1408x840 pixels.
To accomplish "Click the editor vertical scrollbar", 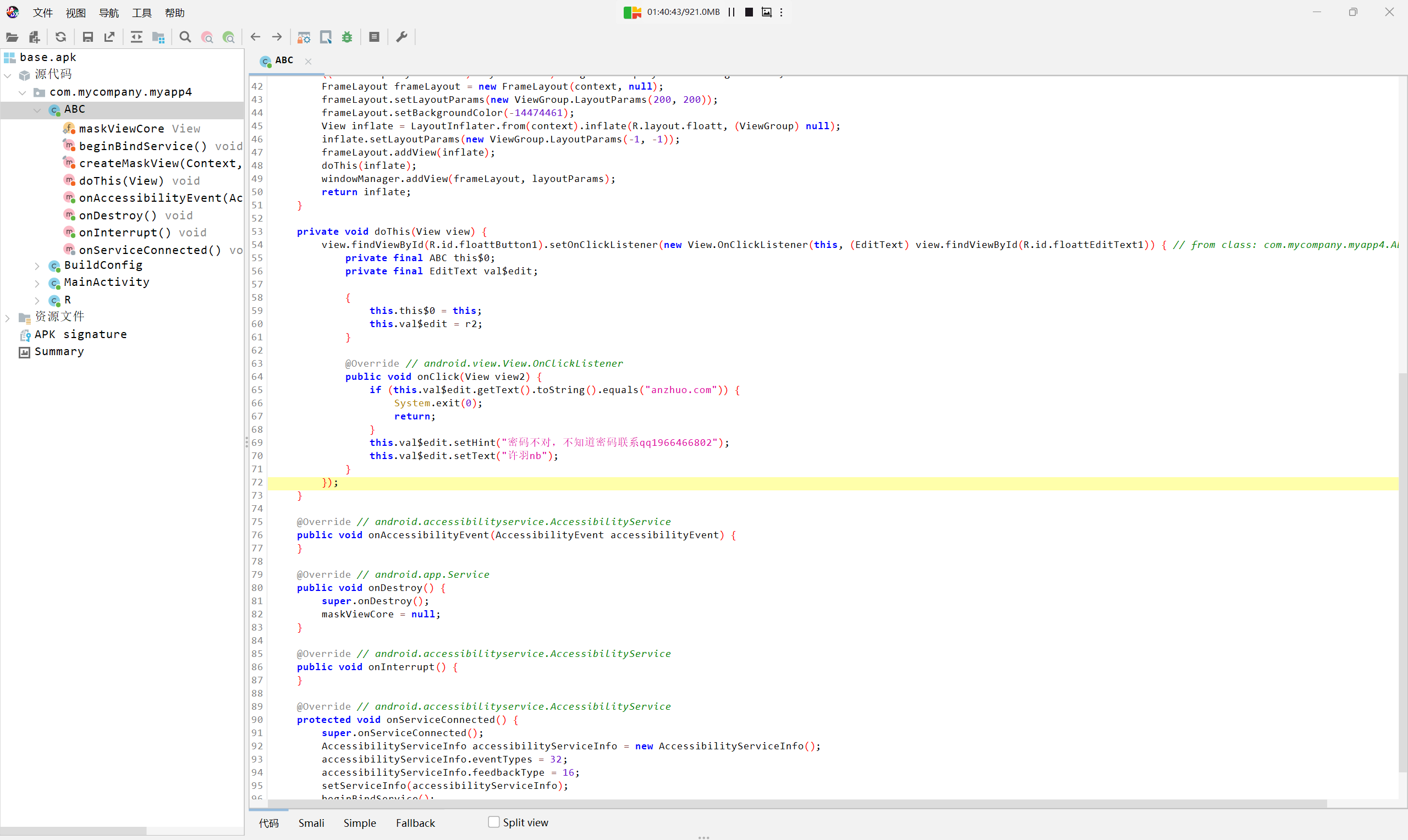I will [1402, 572].
